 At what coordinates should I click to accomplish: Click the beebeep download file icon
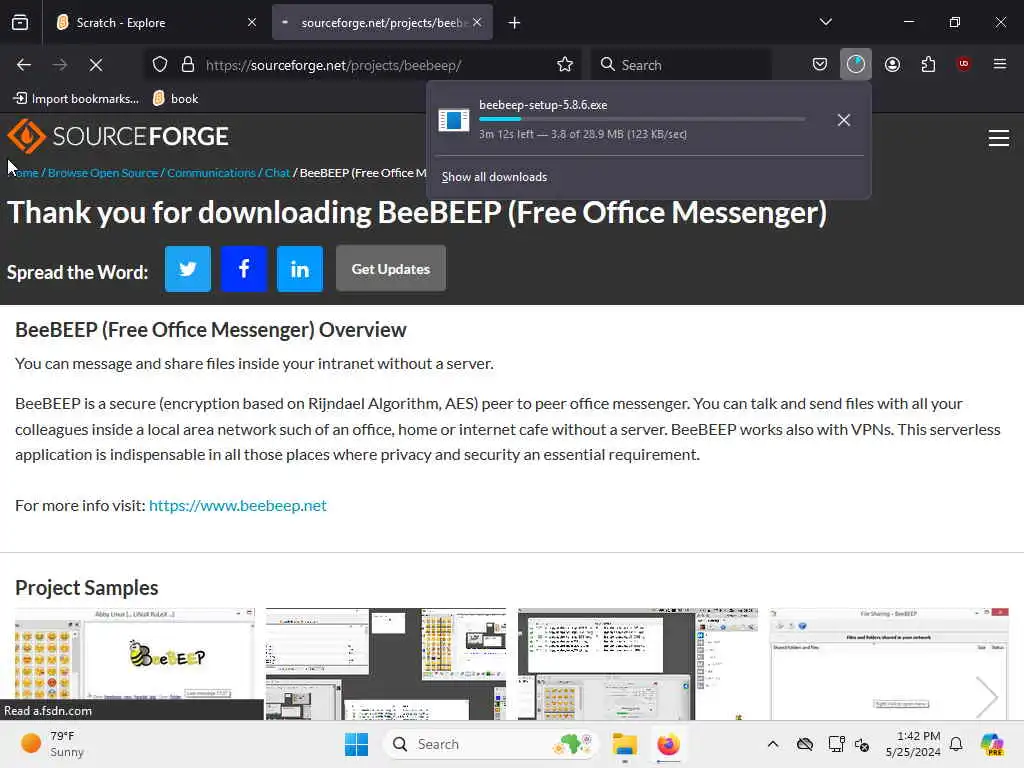click(x=454, y=120)
